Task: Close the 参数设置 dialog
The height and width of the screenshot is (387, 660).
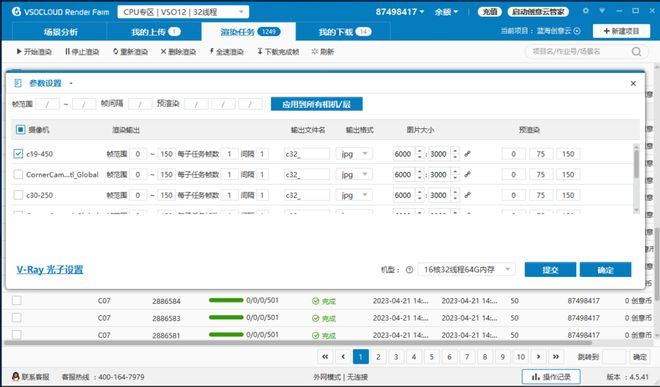Action: coord(633,83)
